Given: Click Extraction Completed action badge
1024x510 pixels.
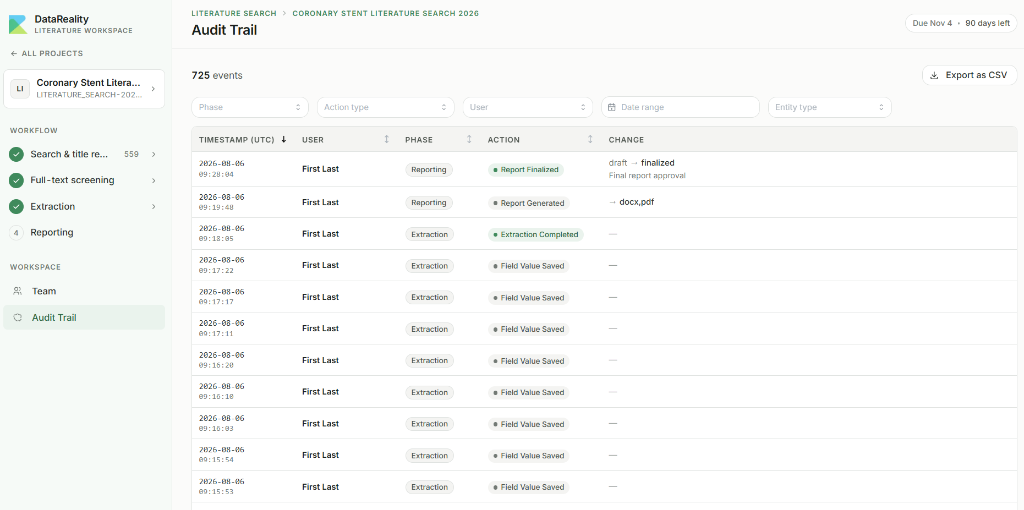Looking at the screenshot, I should [536, 234].
